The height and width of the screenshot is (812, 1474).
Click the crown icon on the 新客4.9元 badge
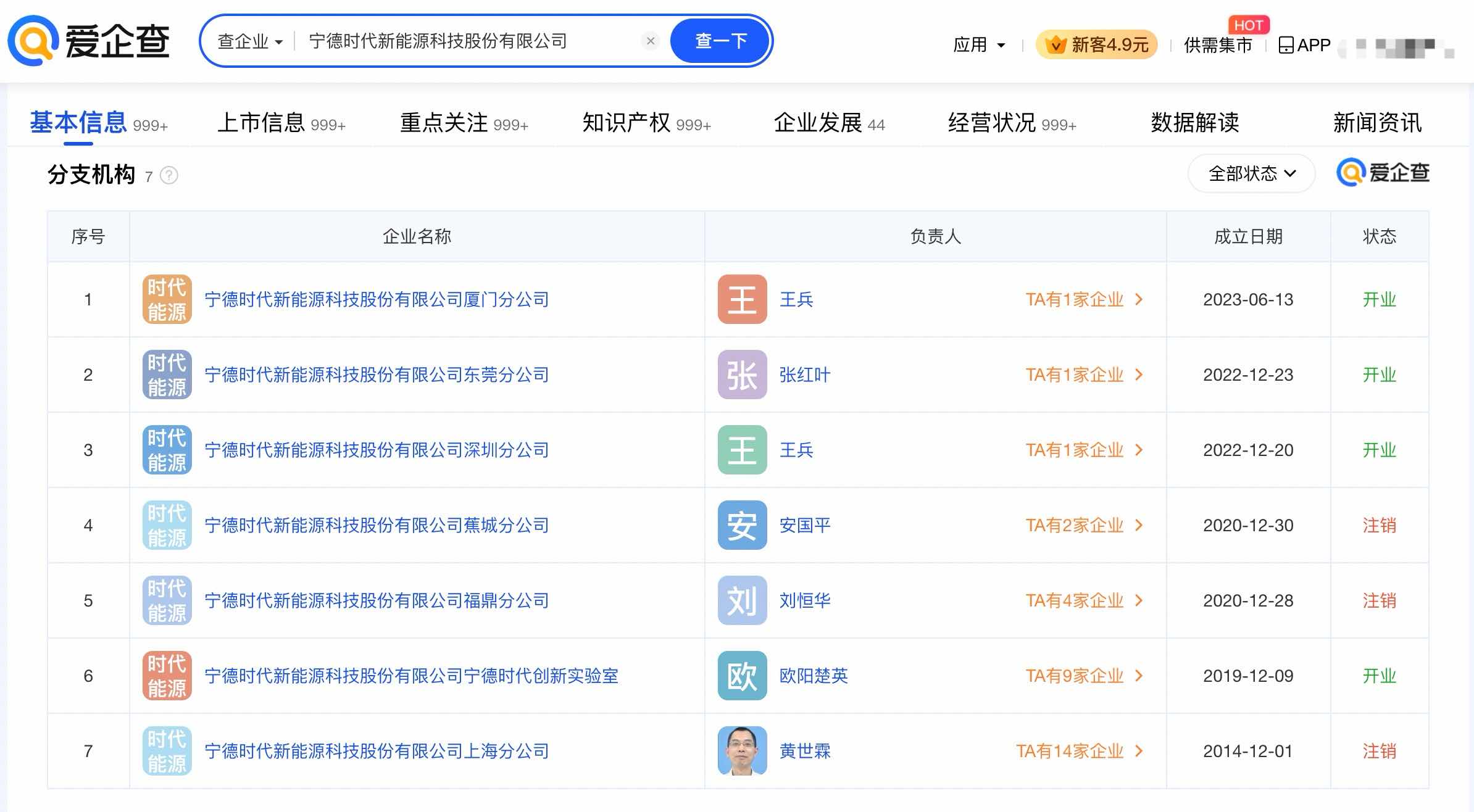pyautogui.click(x=1057, y=43)
